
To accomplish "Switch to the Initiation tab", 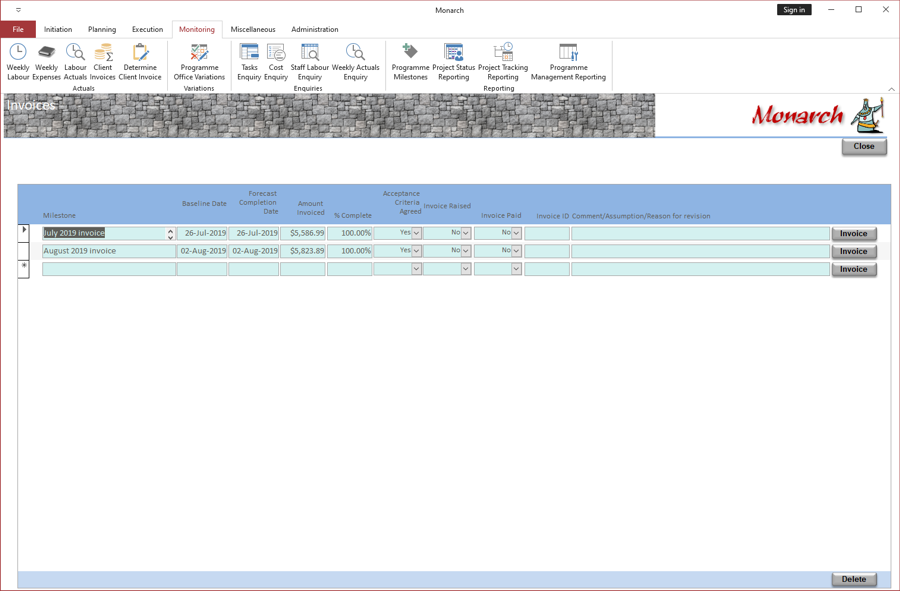I will coord(58,29).
